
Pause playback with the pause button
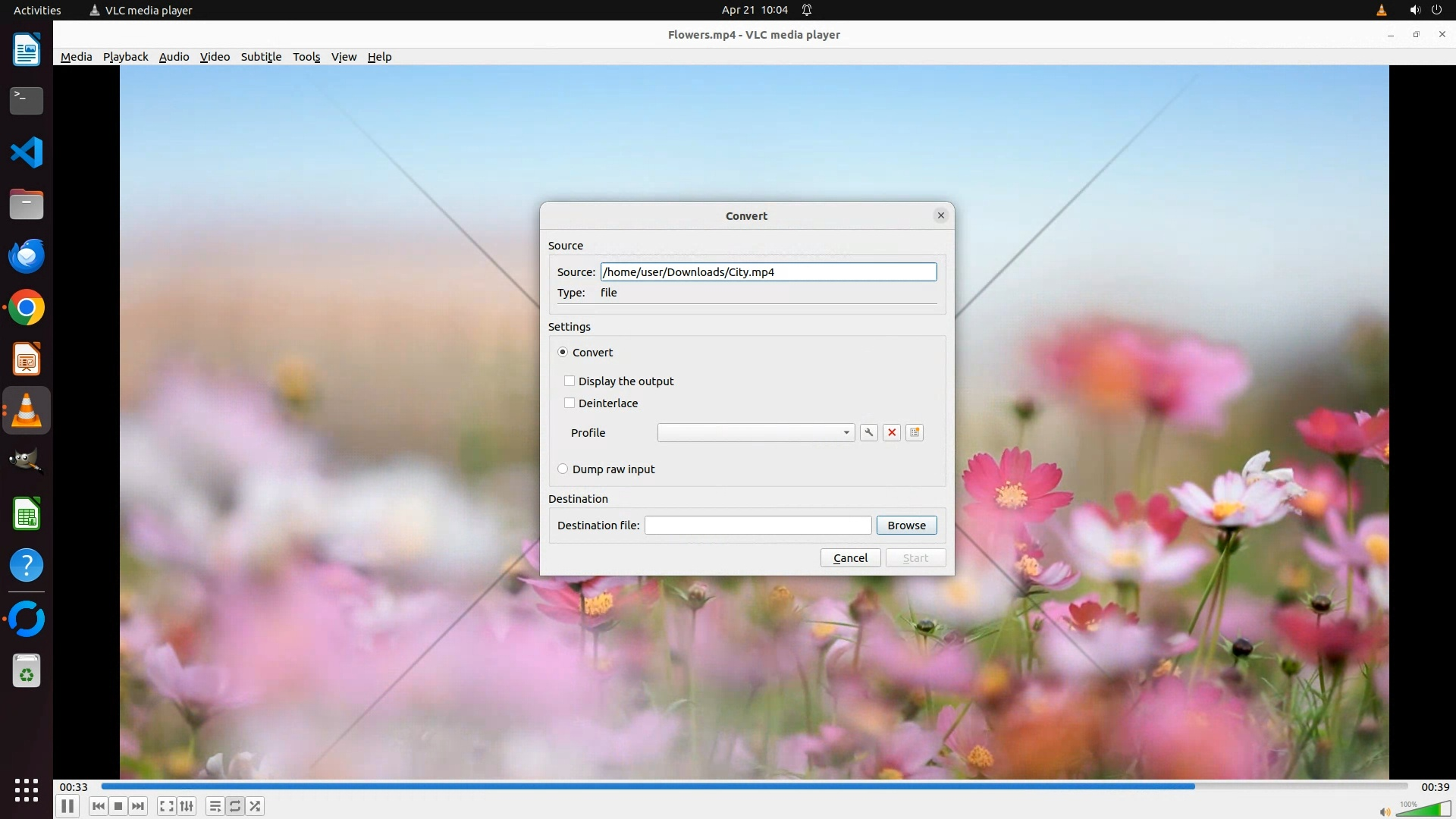[67, 806]
